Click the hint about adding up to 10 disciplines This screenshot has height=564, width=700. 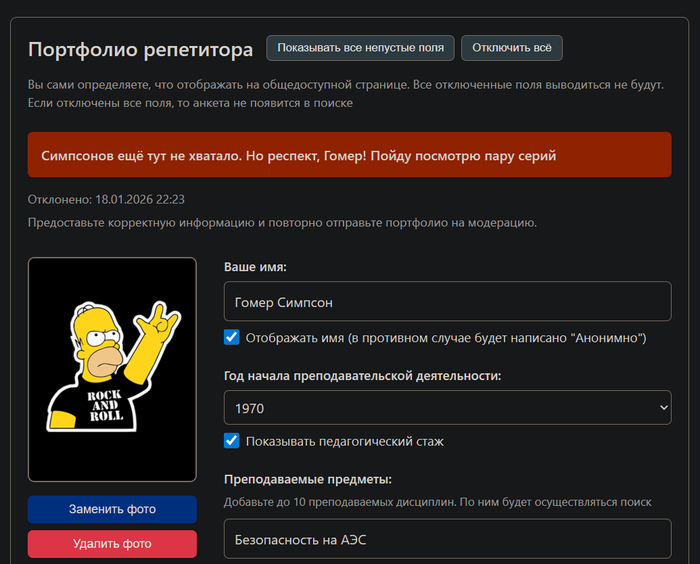tap(437, 501)
